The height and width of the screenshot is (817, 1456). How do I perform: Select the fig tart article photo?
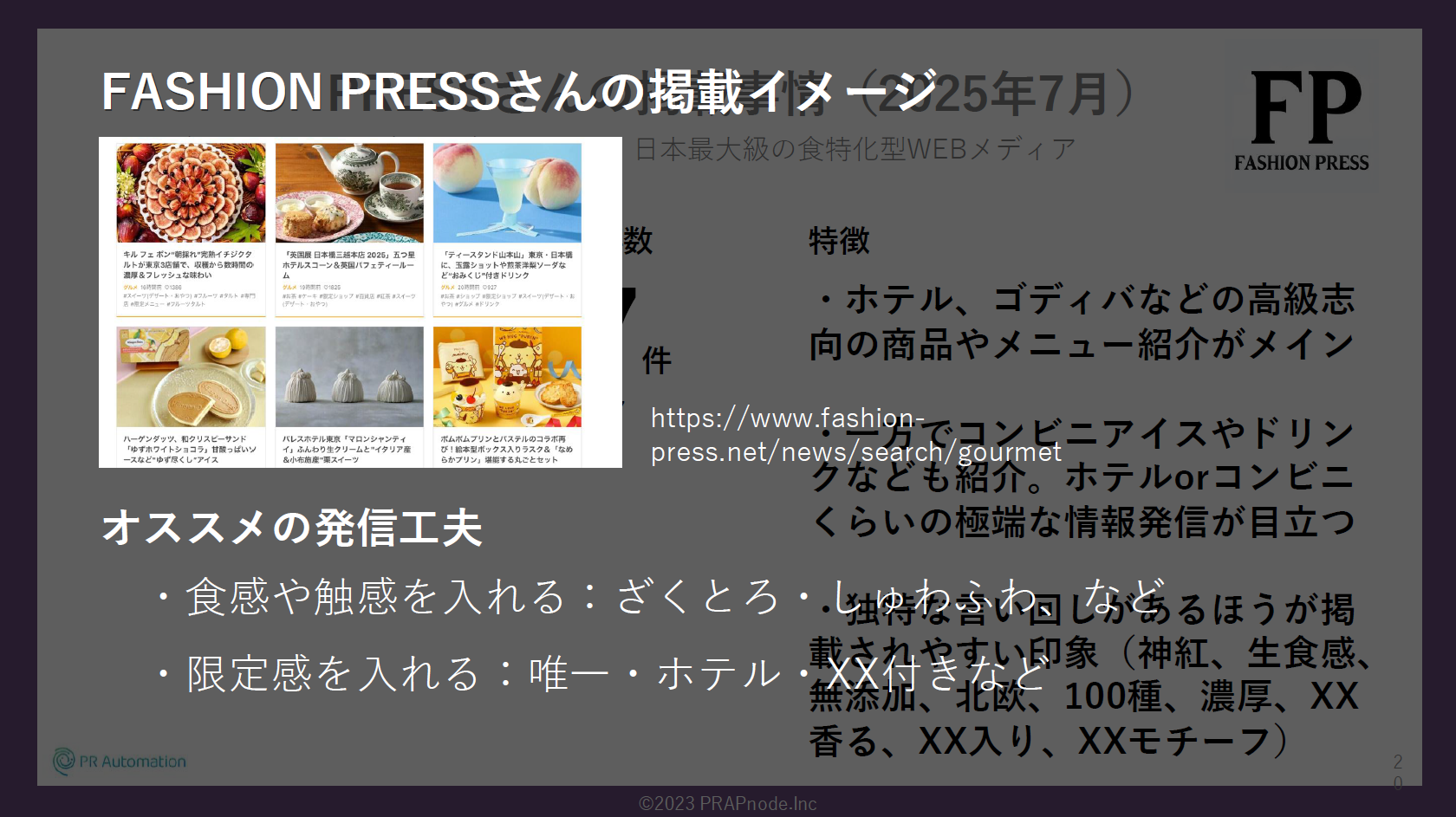click(191, 192)
